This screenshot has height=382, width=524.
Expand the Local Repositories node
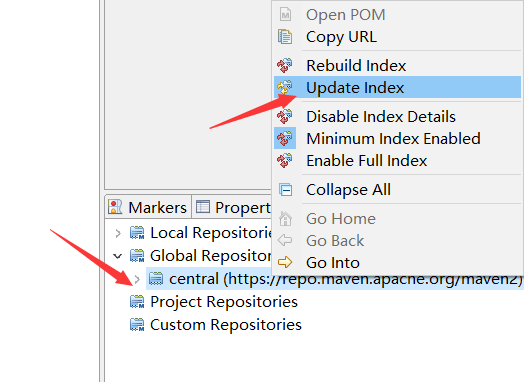coord(118,233)
